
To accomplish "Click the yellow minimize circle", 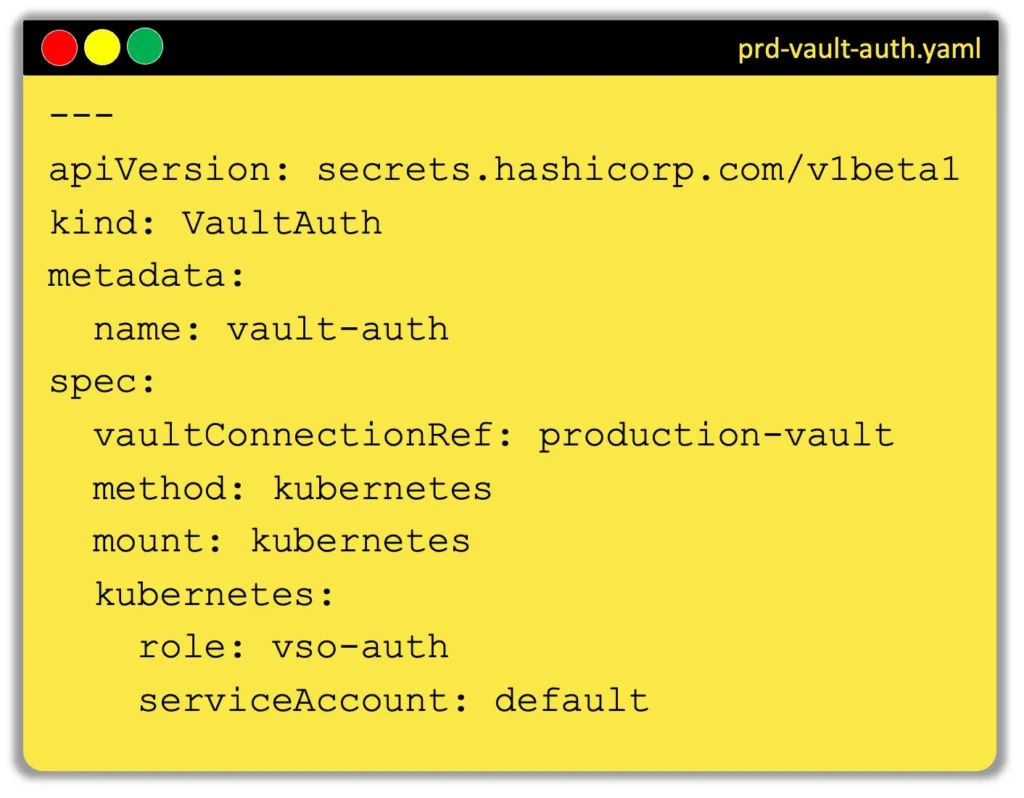I will 102,47.
